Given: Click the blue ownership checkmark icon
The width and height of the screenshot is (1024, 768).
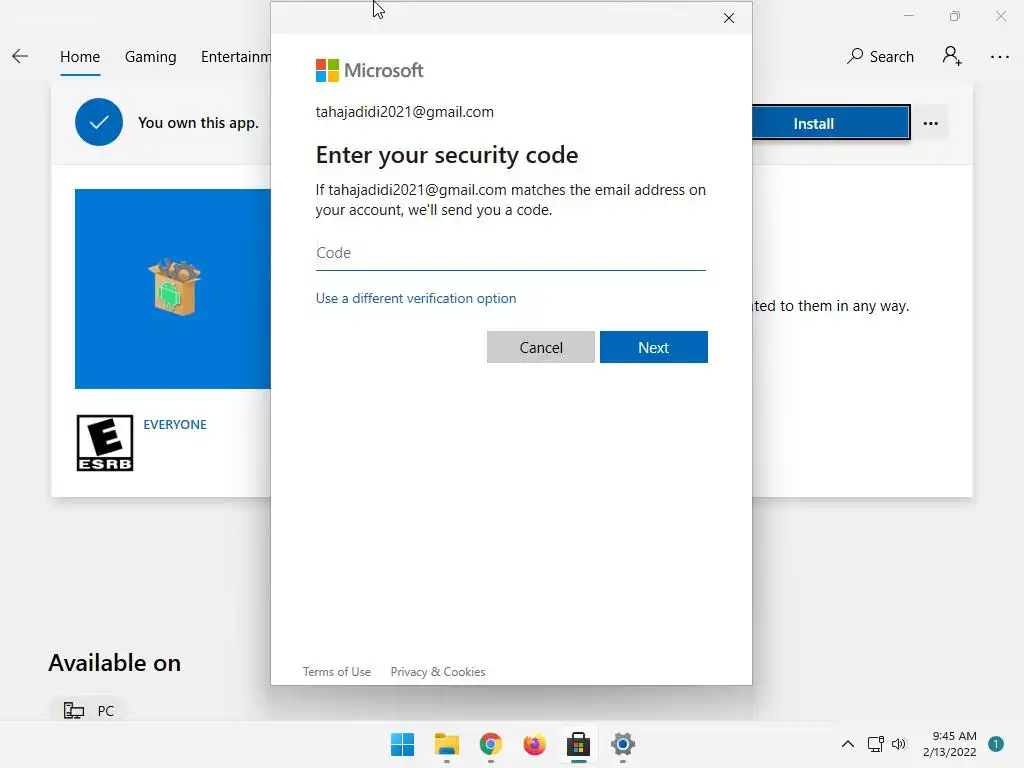Looking at the screenshot, I should tap(99, 122).
